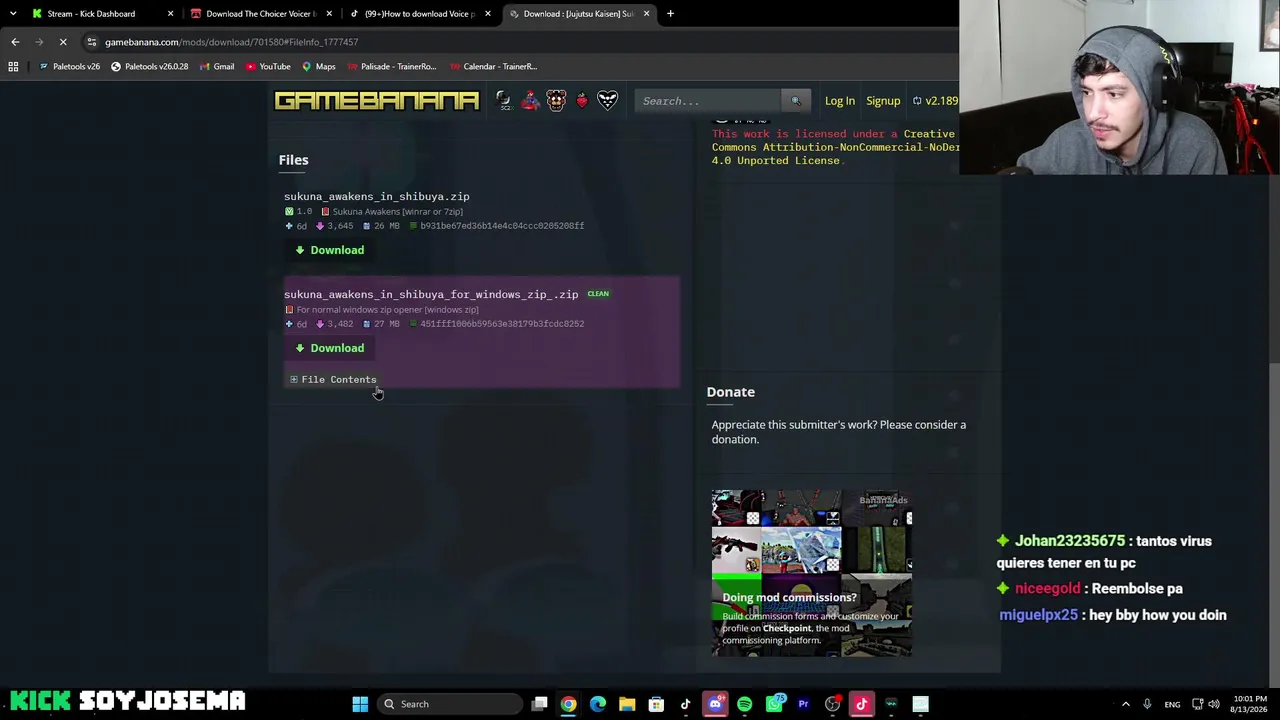Open Google Chrome from the taskbar

coord(568,704)
